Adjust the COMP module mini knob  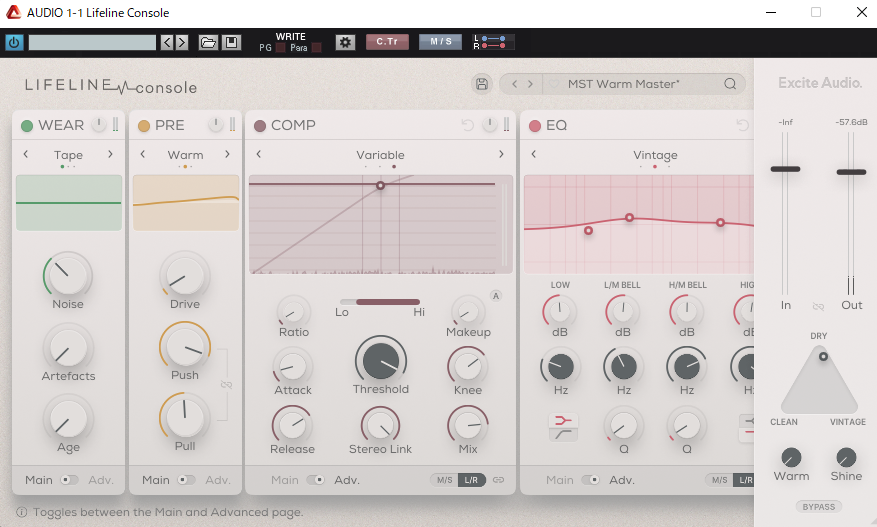tap(489, 124)
